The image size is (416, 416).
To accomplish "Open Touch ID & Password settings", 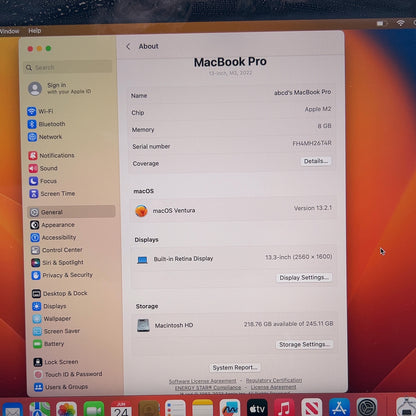I will pyautogui.click(x=68, y=374).
